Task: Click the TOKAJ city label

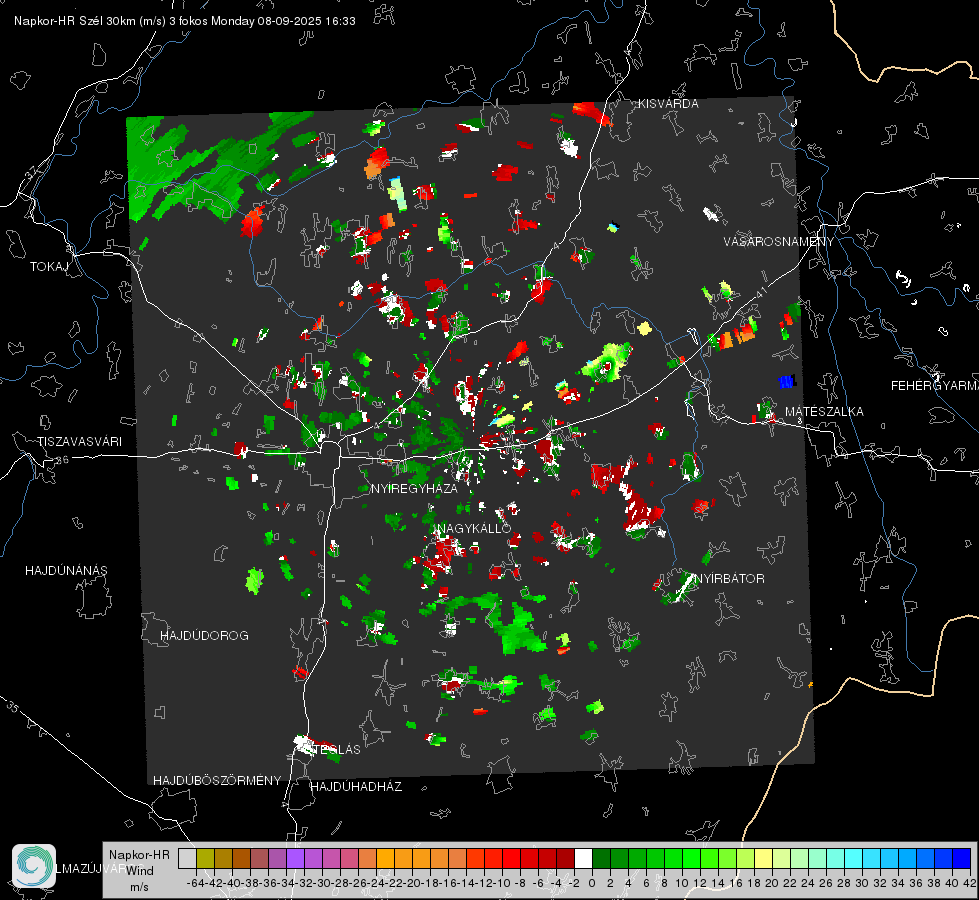Action: coord(49,267)
